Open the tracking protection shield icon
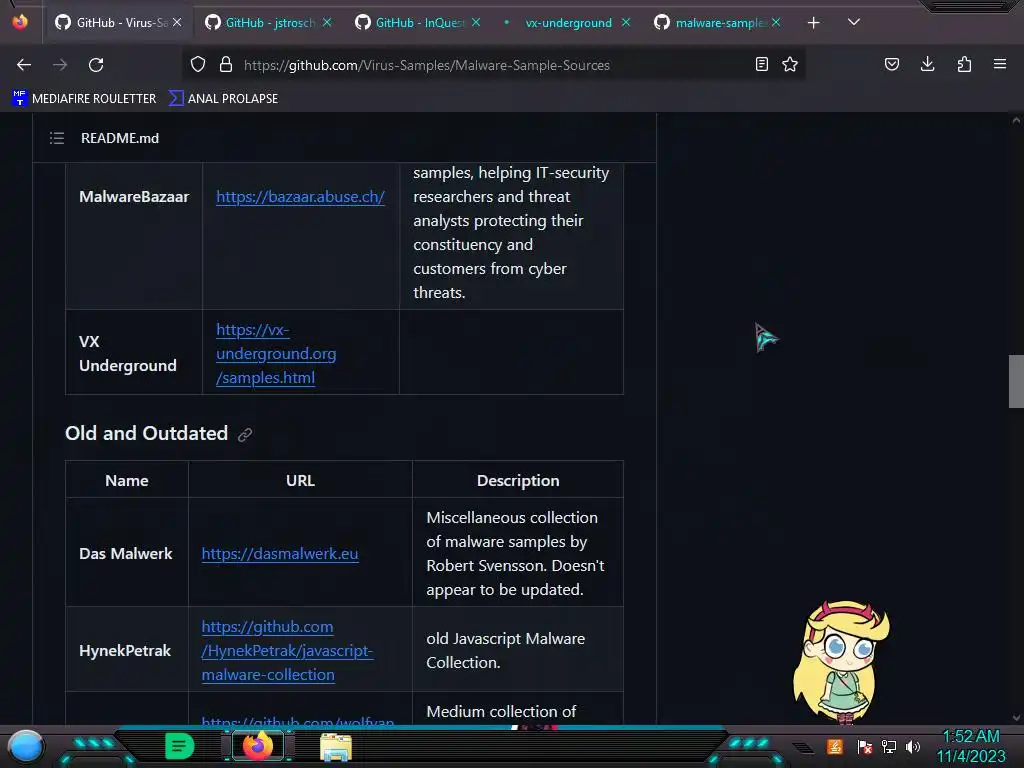1024x768 pixels. 198,64
